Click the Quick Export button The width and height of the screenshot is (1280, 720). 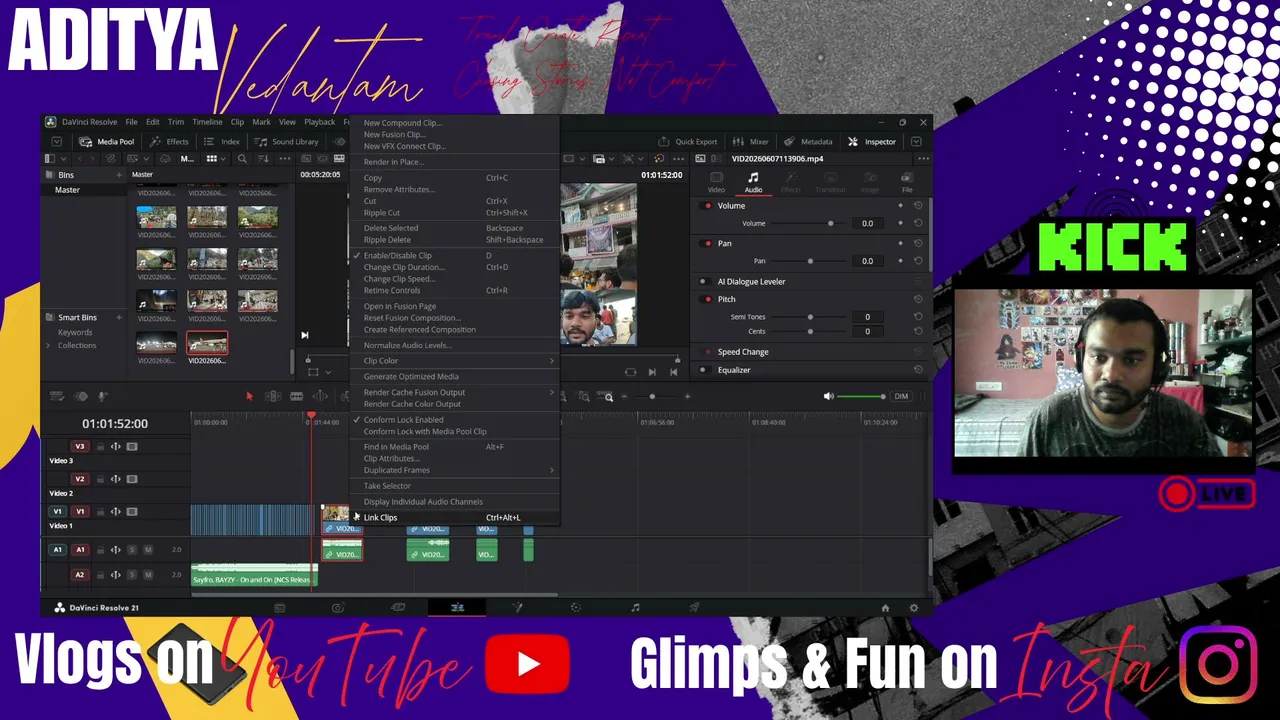tap(688, 142)
